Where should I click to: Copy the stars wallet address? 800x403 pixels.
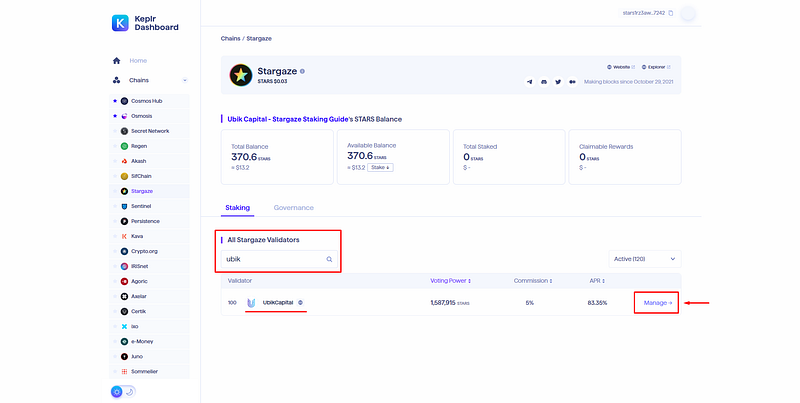click(670, 13)
